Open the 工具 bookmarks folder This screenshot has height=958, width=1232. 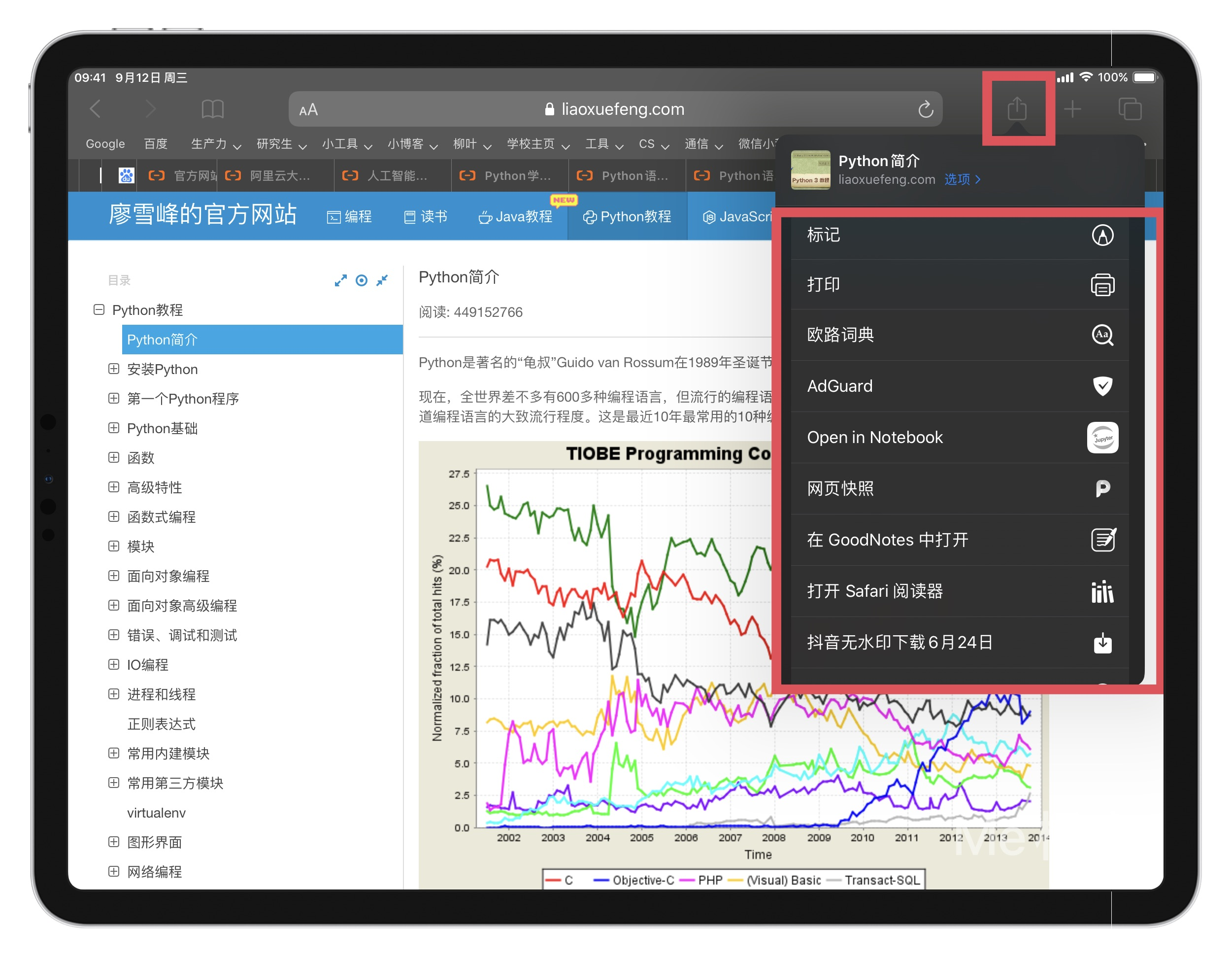pyautogui.click(x=604, y=144)
